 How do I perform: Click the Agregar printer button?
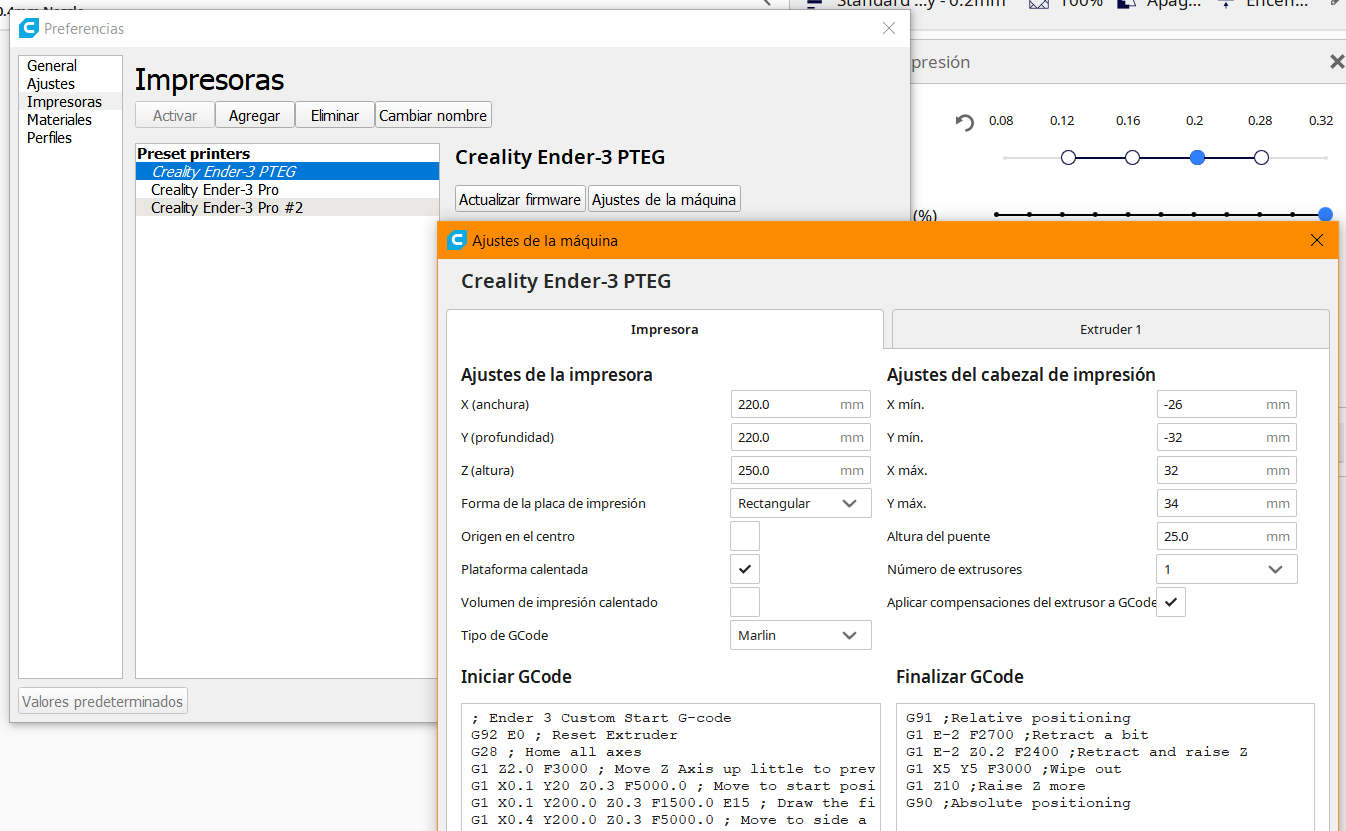[x=254, y=115]
